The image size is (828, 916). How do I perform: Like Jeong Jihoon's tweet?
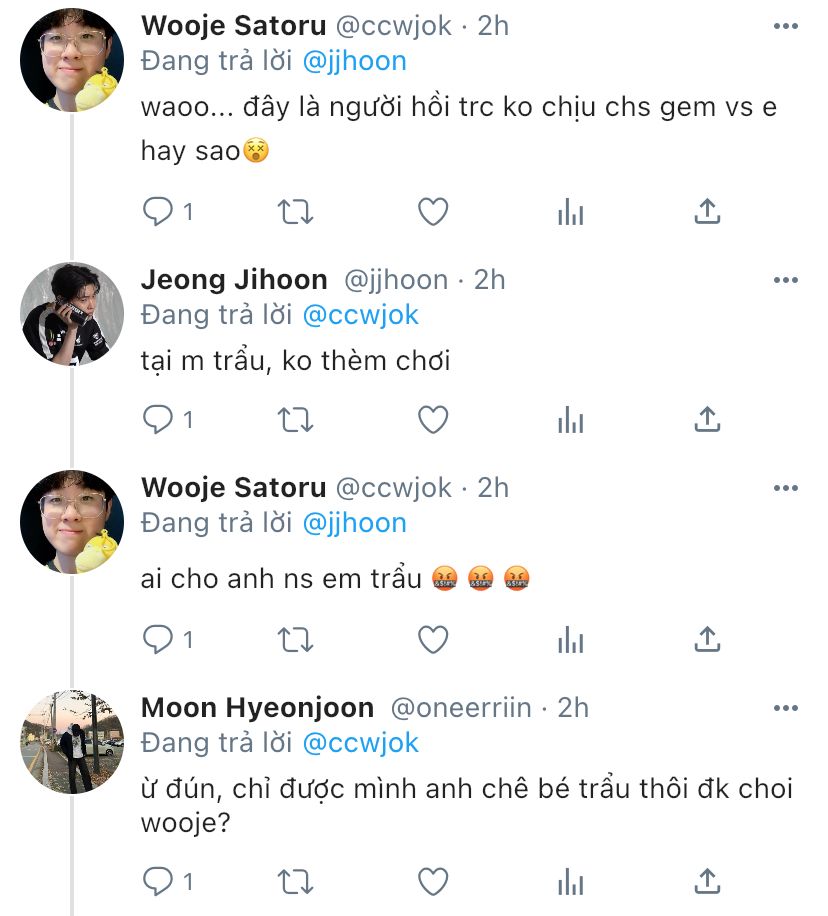(x=432, y=421)
